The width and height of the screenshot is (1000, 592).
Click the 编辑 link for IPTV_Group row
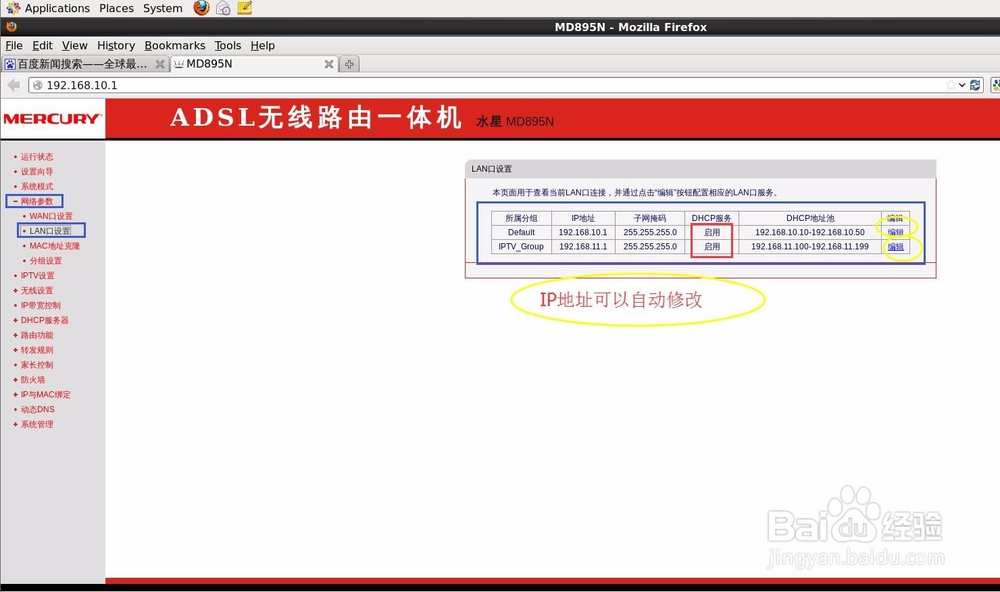pos(898,247)
